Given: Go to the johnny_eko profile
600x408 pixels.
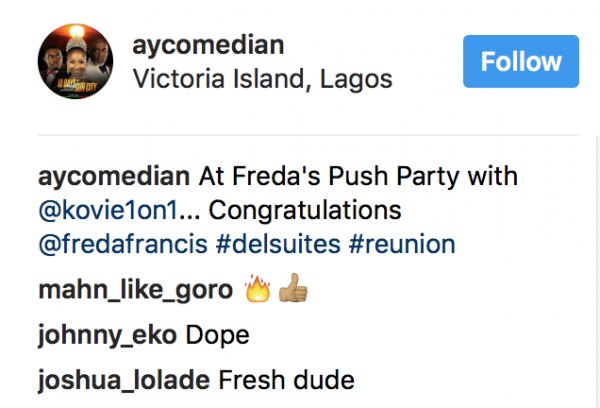Looking at the screenshot, I should 106,335.
